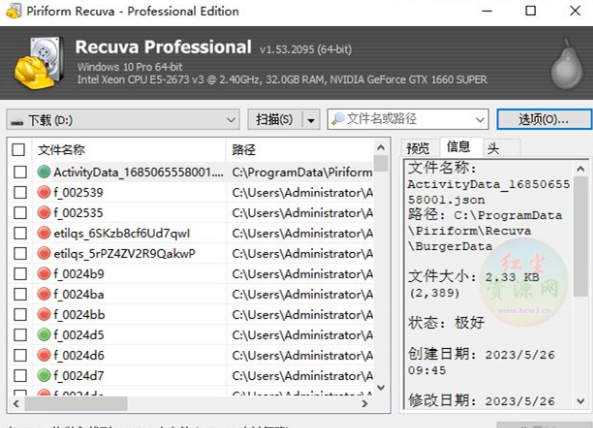
Task: Click the Piriform pear logo
Action: click(x=567, y=64)
